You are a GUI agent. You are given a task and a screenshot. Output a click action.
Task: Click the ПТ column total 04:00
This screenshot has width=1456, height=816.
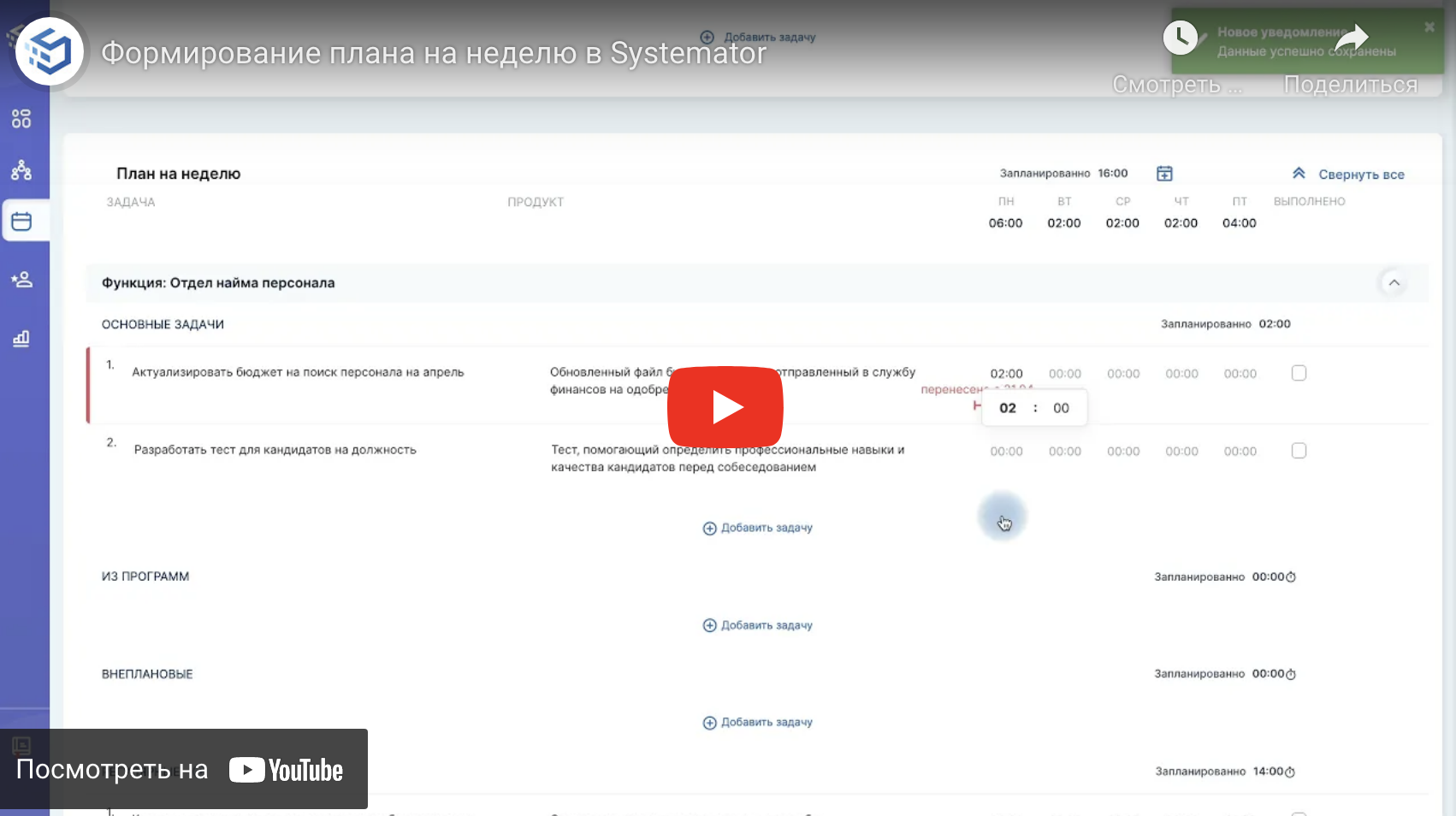pyautogui.click(x=1240, y=223)
